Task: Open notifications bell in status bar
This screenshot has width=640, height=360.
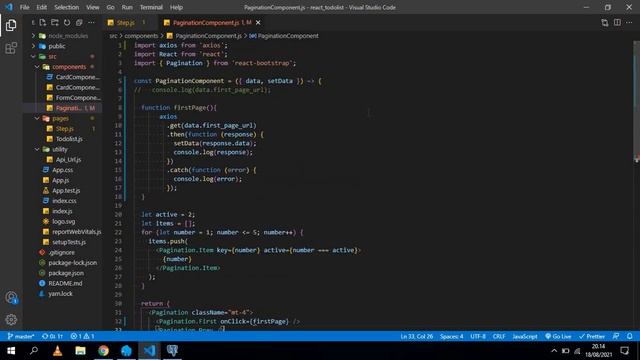Action: 629,336
